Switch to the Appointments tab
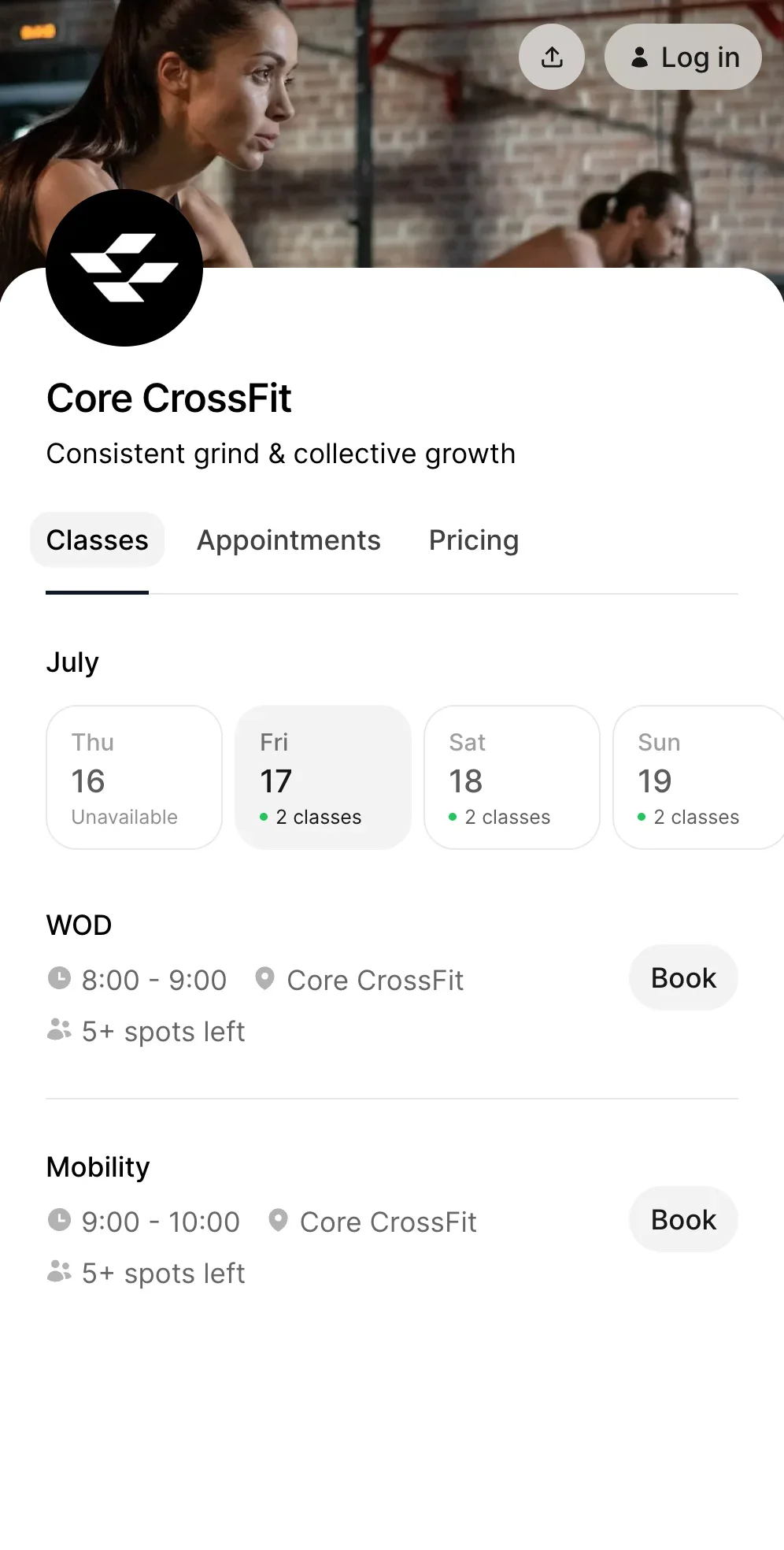Viewport: 784px width, 1550px height. [289, 540]
